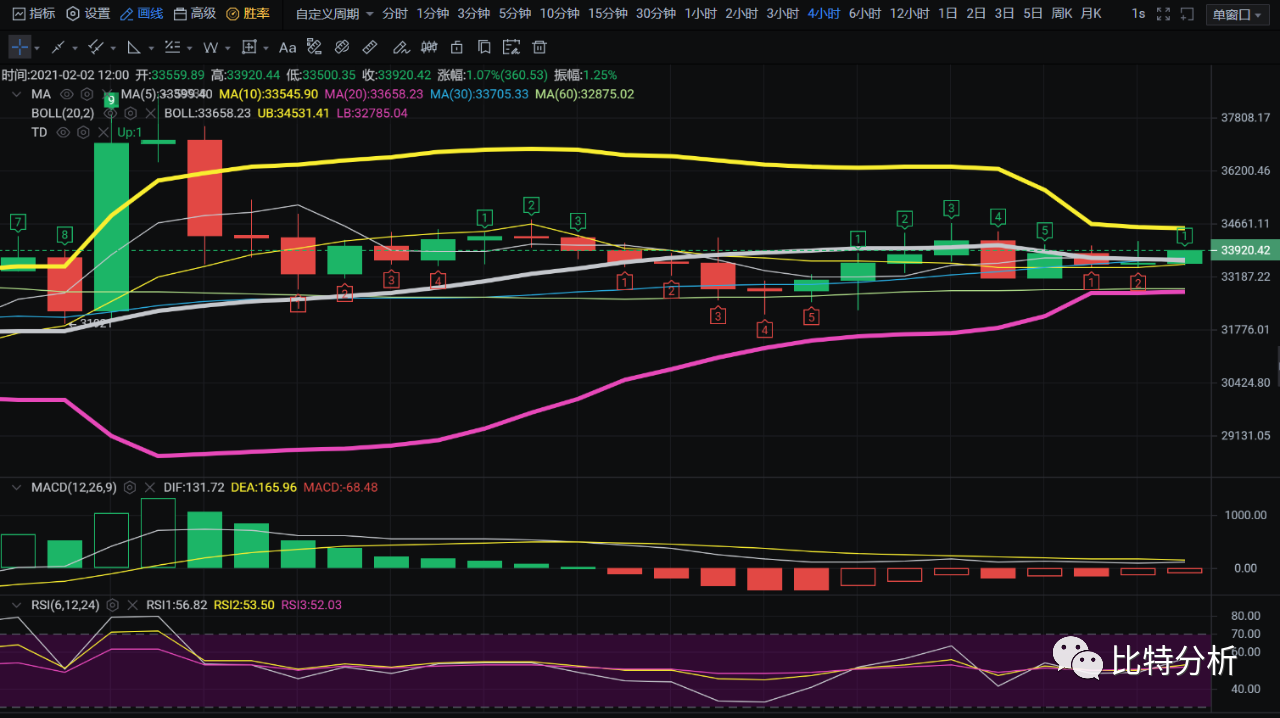Image resolution: width=1280 pixels, height=718 pixels.
Task: Hide BOLL indicator using eye icon
Action: (x=110, y=113)
